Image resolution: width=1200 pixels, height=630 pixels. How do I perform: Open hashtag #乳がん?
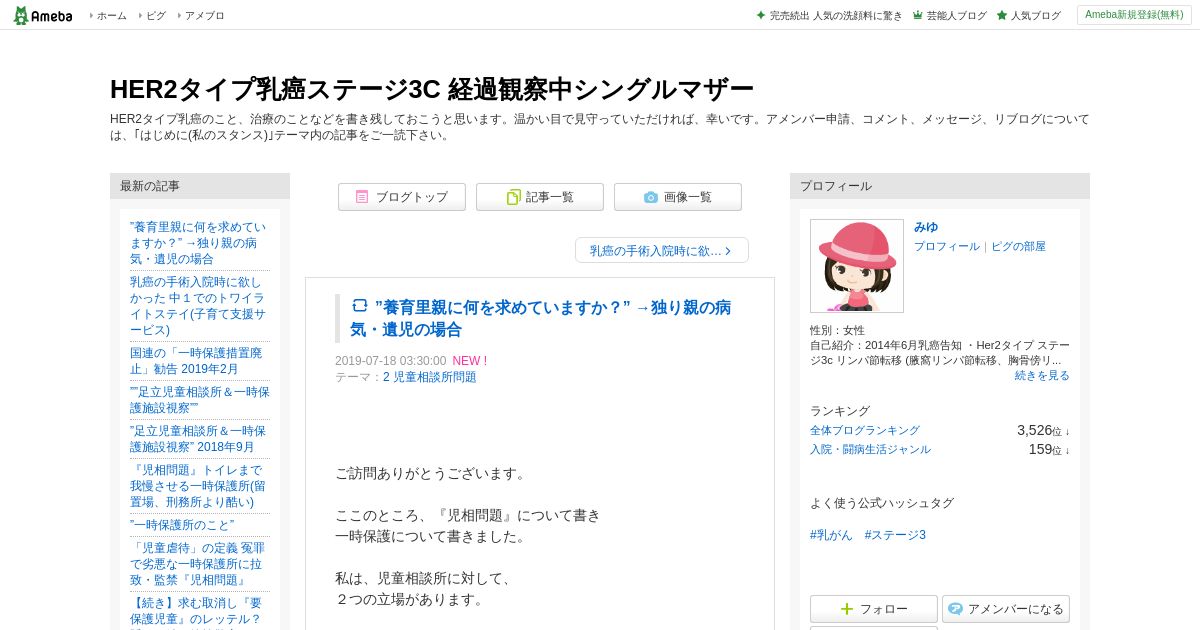point(831,535)
